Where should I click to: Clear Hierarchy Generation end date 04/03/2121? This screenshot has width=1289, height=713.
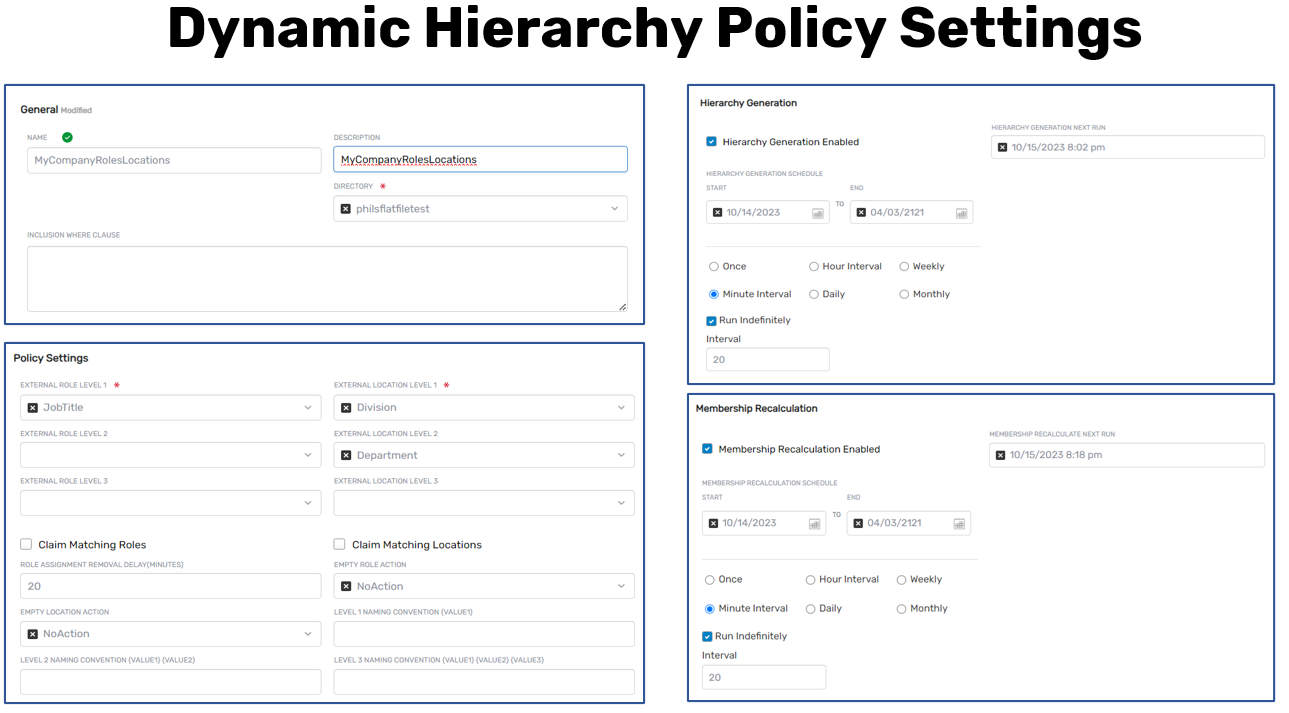[x=861, y=212]
